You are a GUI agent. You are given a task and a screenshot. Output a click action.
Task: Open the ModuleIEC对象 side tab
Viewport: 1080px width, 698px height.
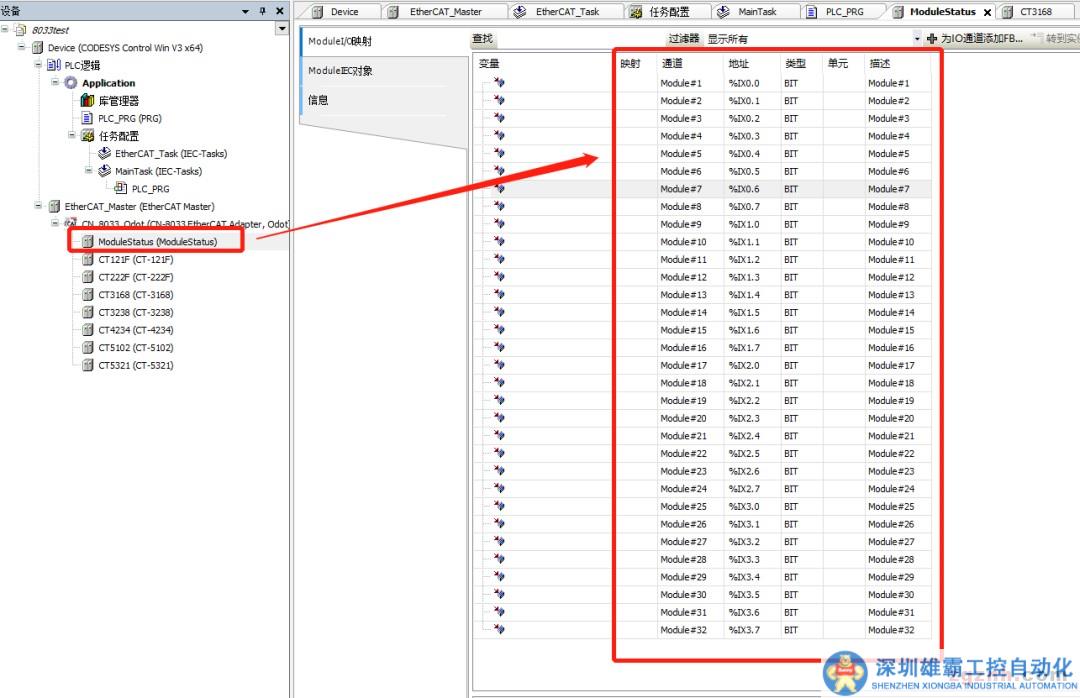tap(341, 71)
